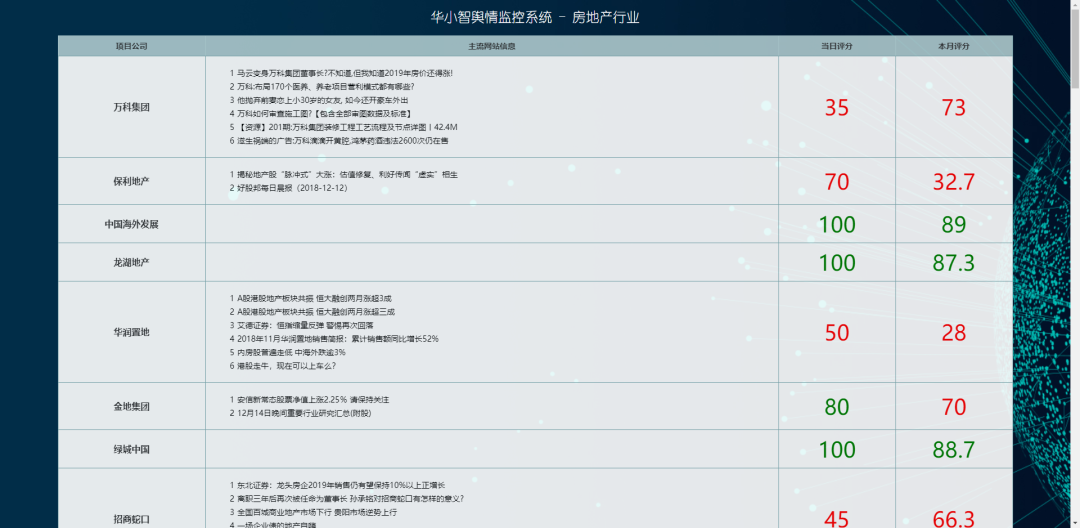Click 绿城中国 monthly score 88.7

tap(954, 450)
